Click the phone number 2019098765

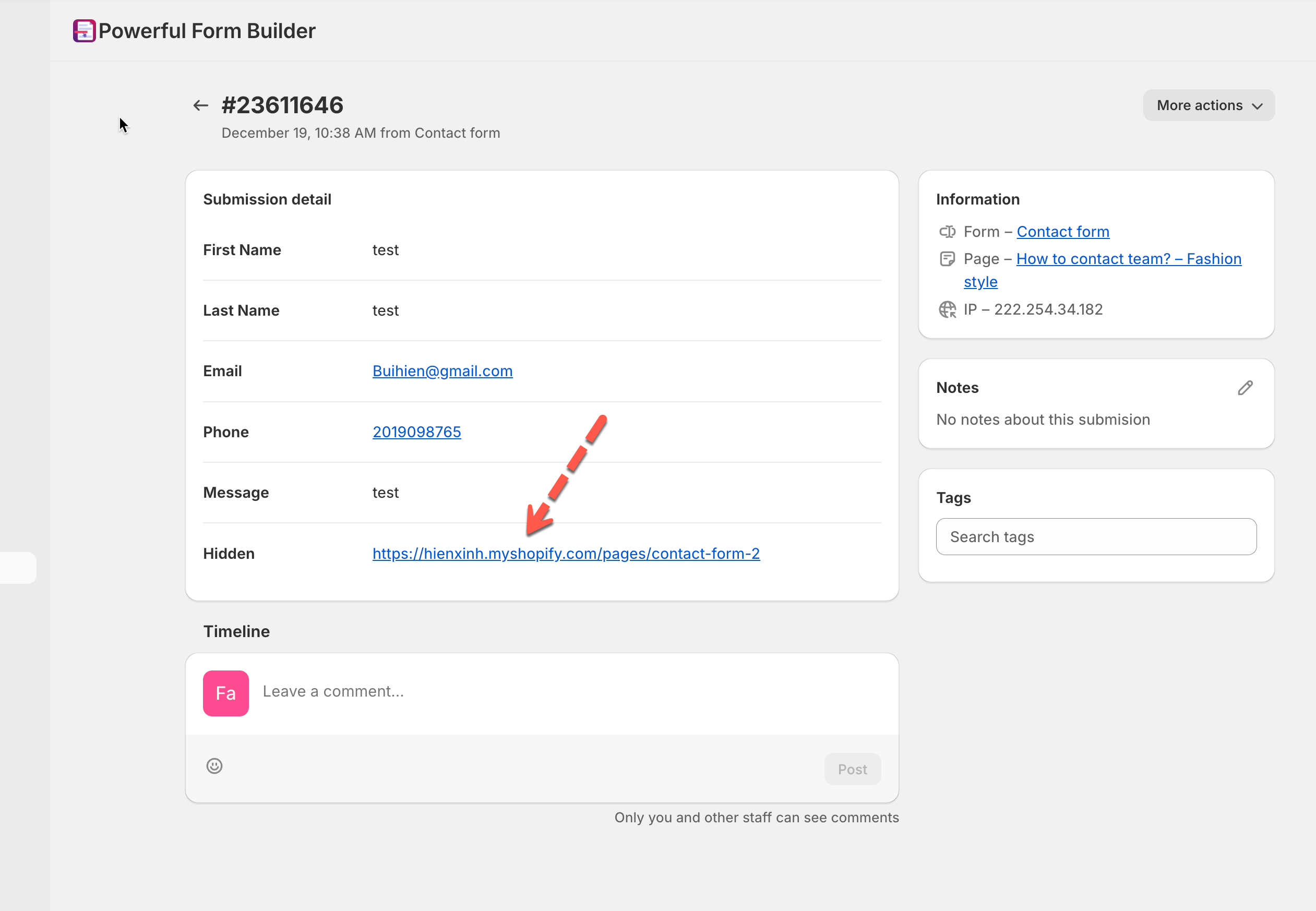click(416, 432)
